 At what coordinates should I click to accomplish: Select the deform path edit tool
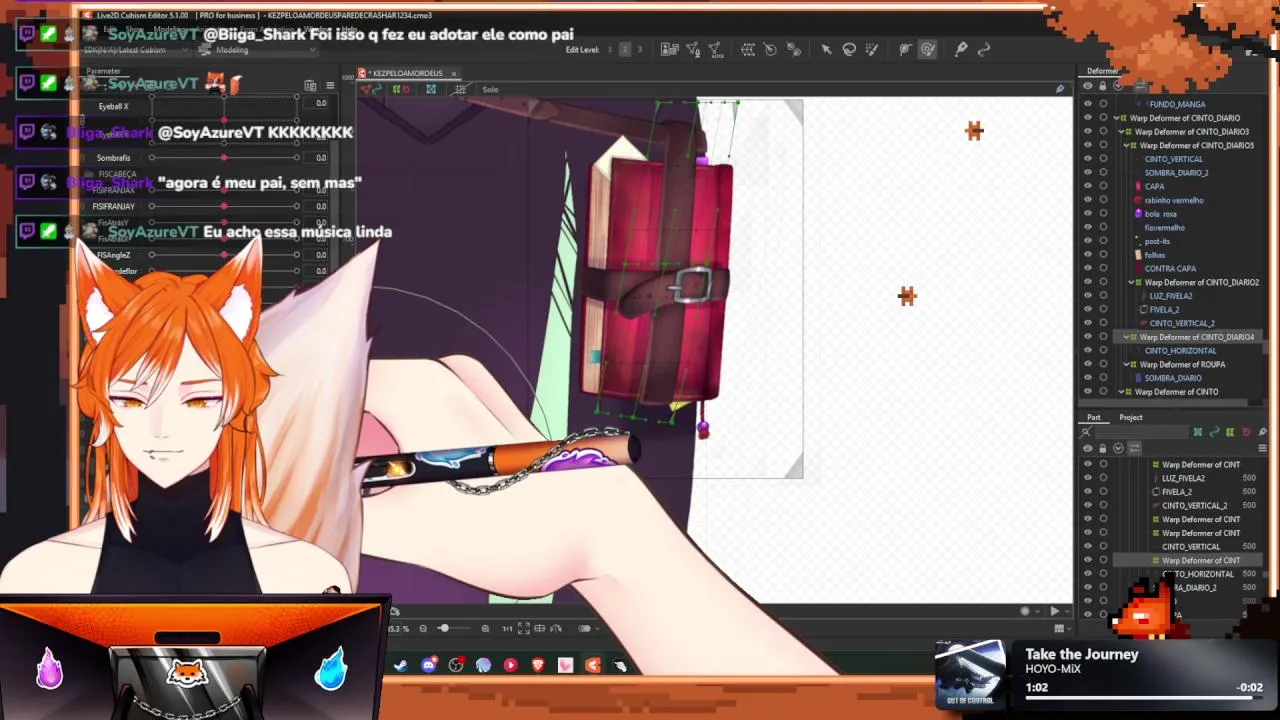pyautogui.click(x=904, y=49)
